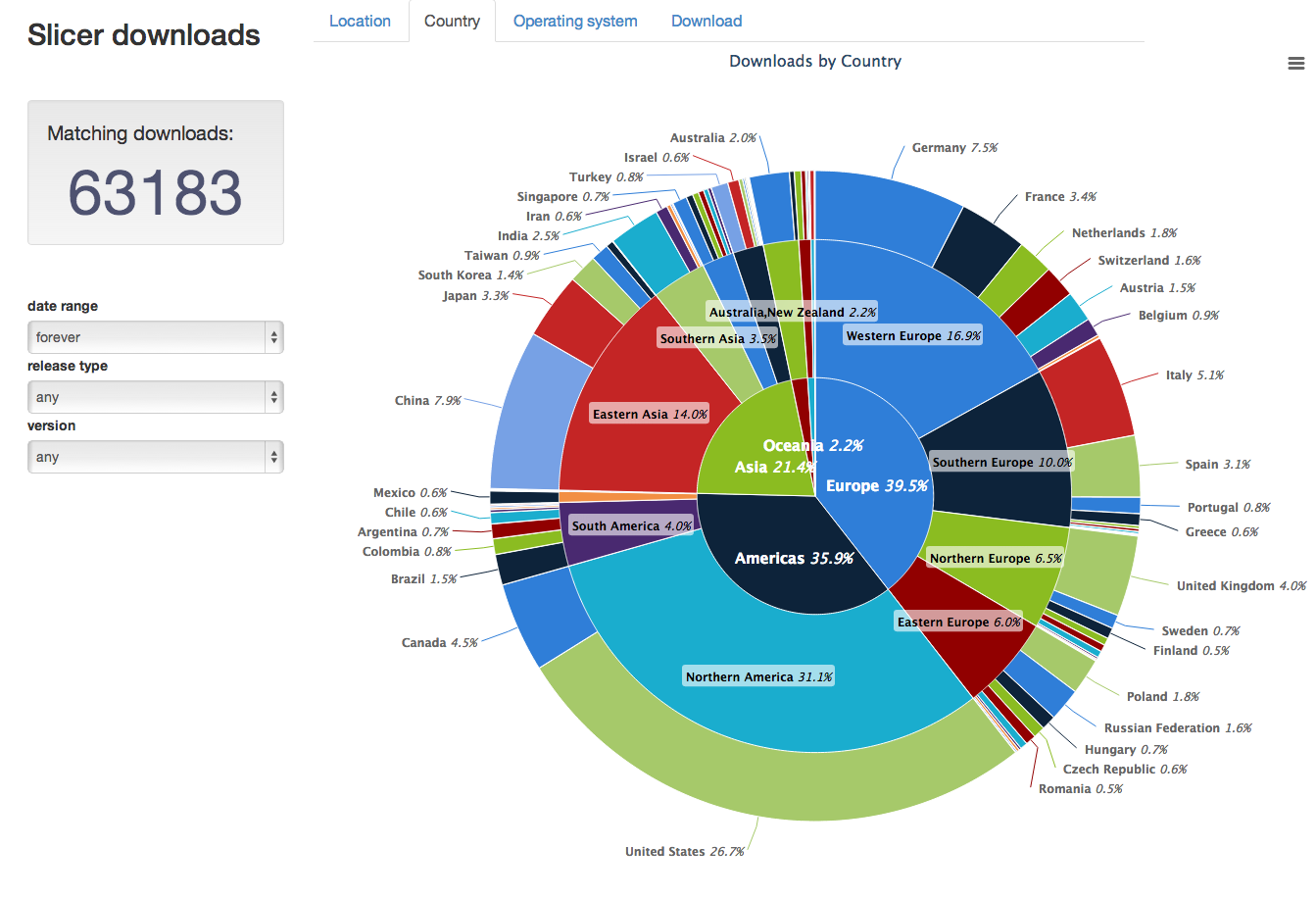Click the Europe 39.5% center pie slice
The height and width of the screenshot is (898, 1316).
[x=875, y=486]
